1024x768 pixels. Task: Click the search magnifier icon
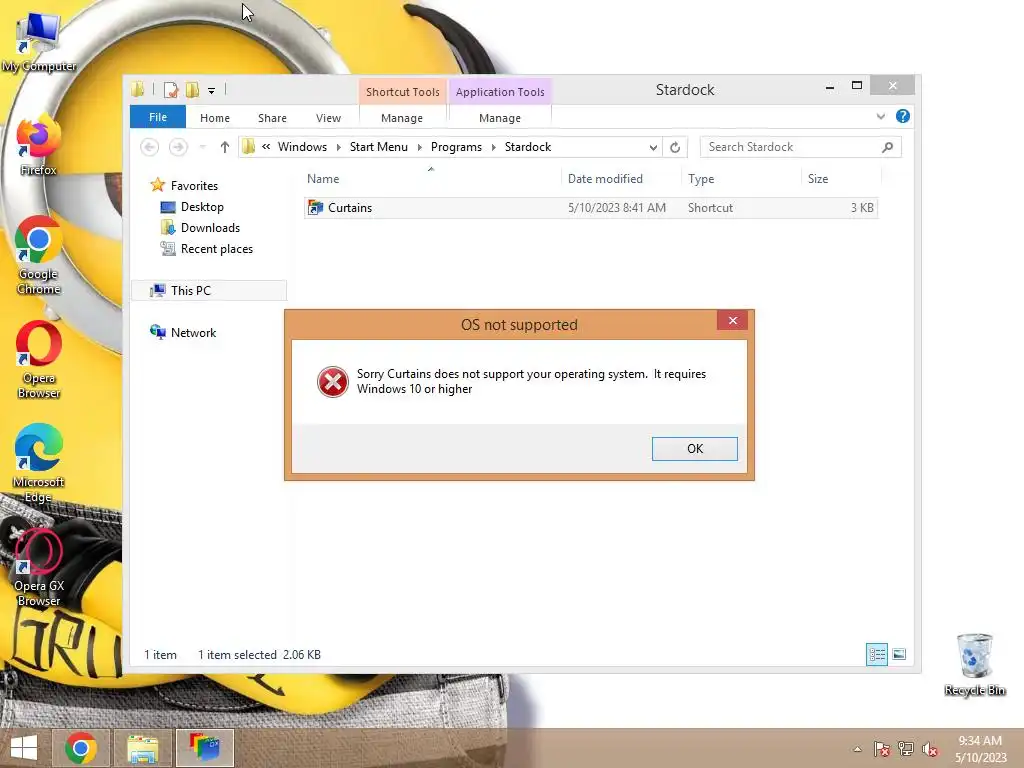click(887, 147)
